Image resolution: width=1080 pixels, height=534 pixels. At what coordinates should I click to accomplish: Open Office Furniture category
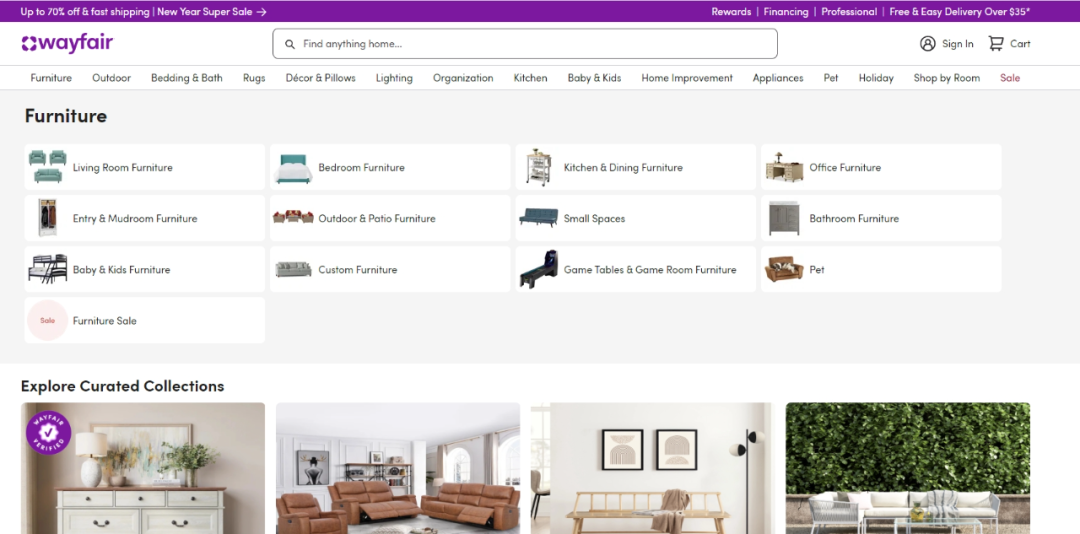881,167
